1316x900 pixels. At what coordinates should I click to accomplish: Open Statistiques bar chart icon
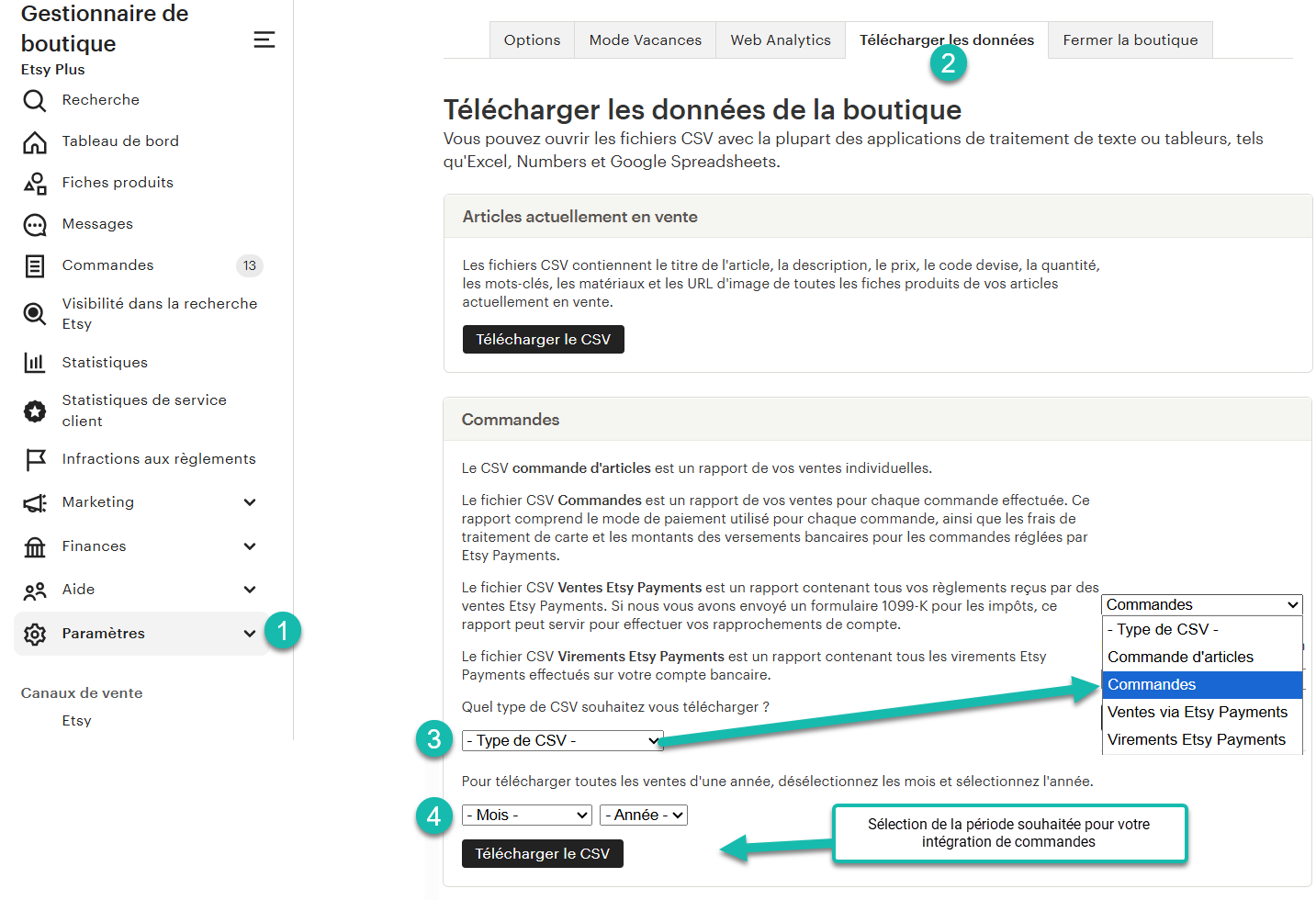35,363
